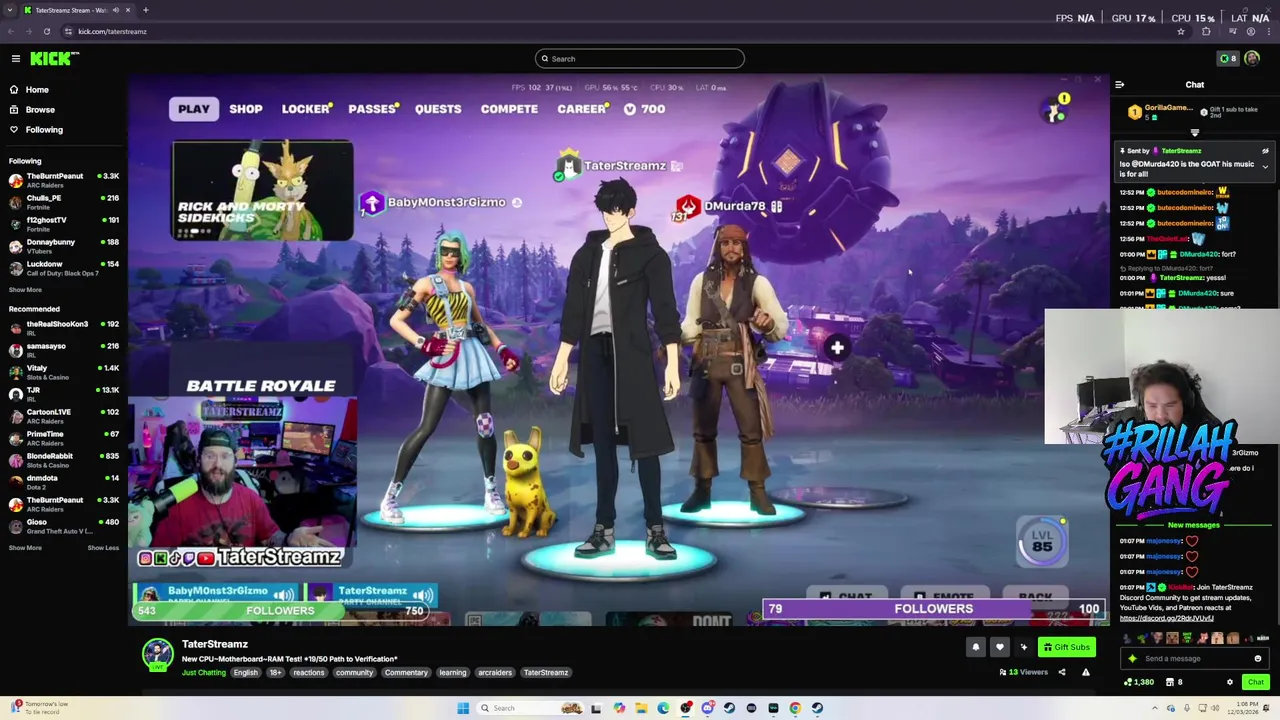
Task: Collapse Recommended with Show Less
Action: [x=103, y=548]
